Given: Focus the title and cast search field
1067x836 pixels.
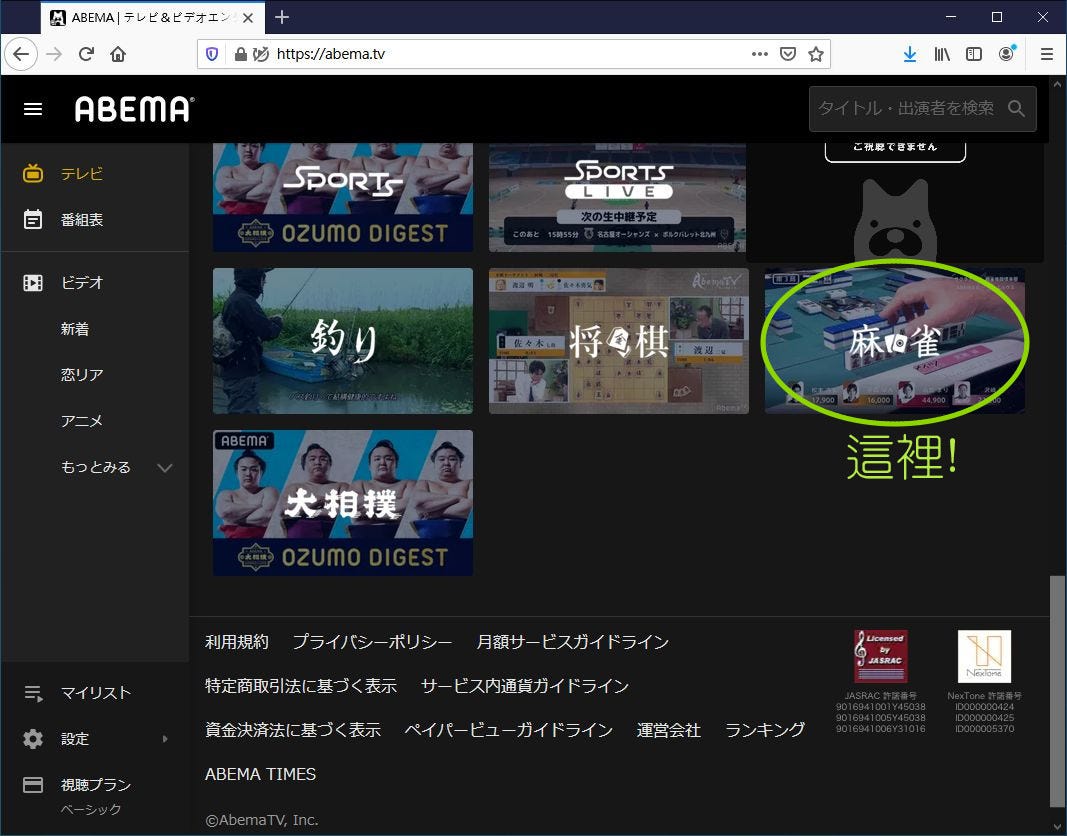Looking at the screenshot, I should [922, 108].
